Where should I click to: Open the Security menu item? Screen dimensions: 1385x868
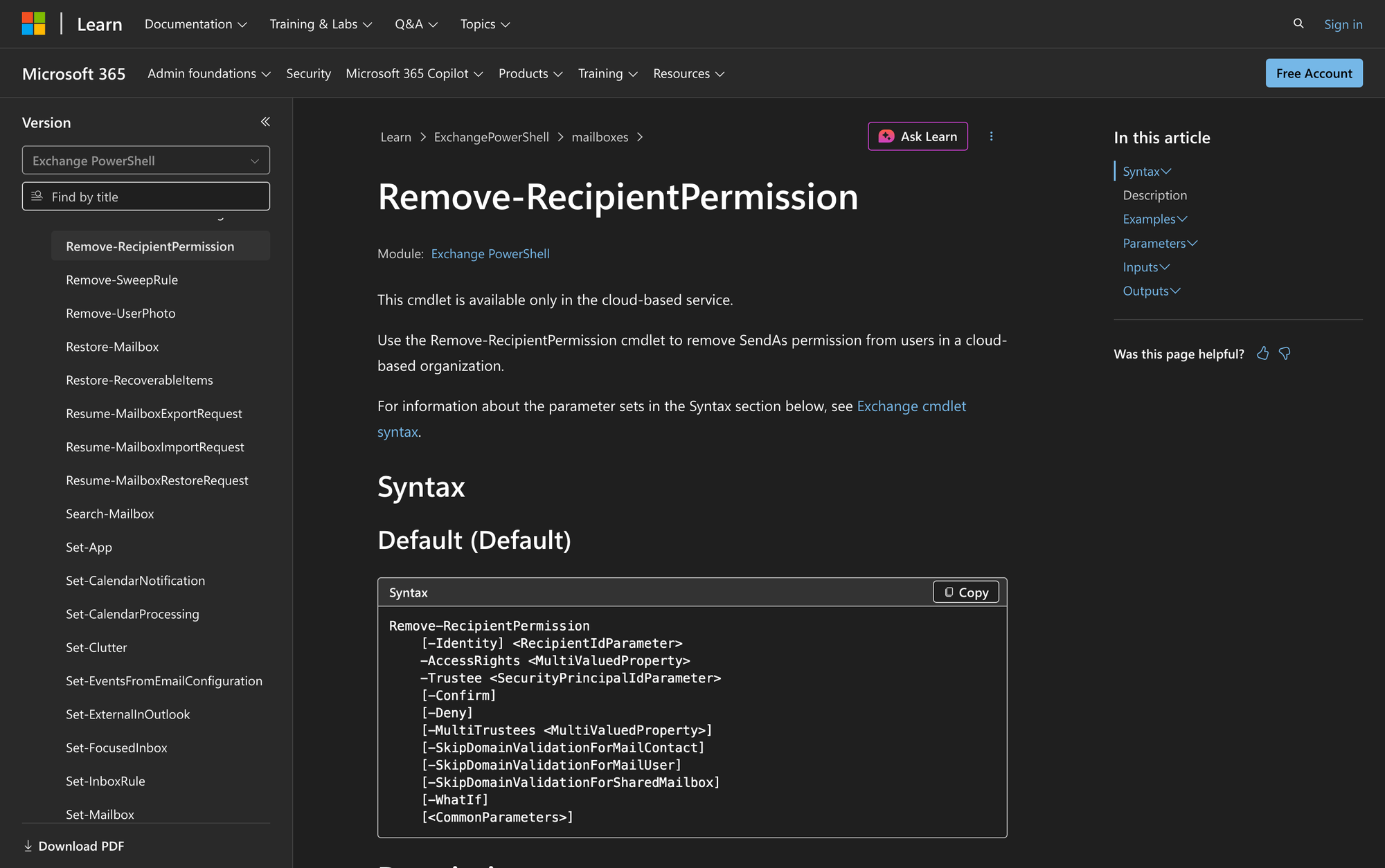point(308,73)
